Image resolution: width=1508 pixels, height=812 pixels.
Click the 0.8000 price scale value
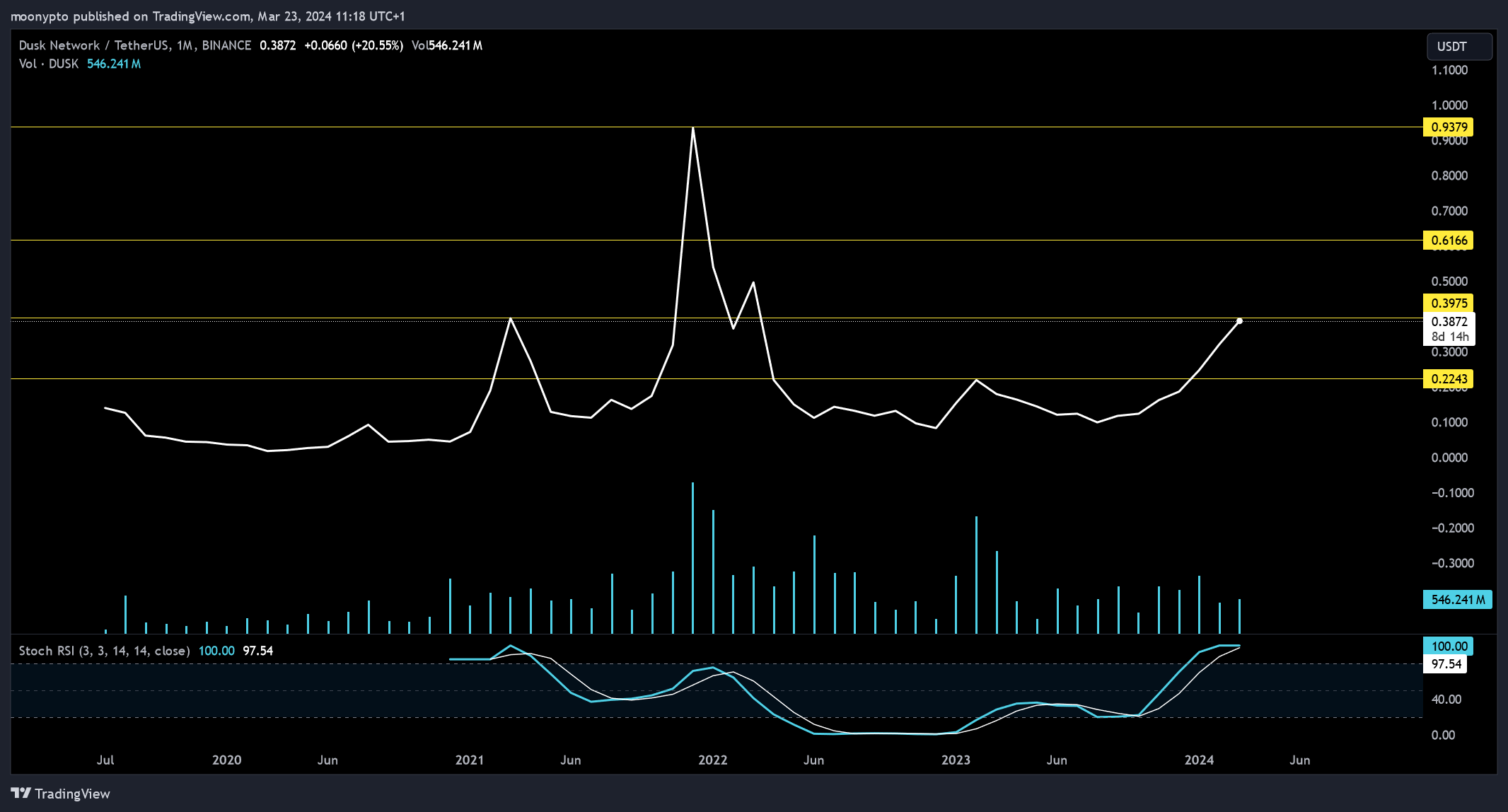tap(1449, 175)
